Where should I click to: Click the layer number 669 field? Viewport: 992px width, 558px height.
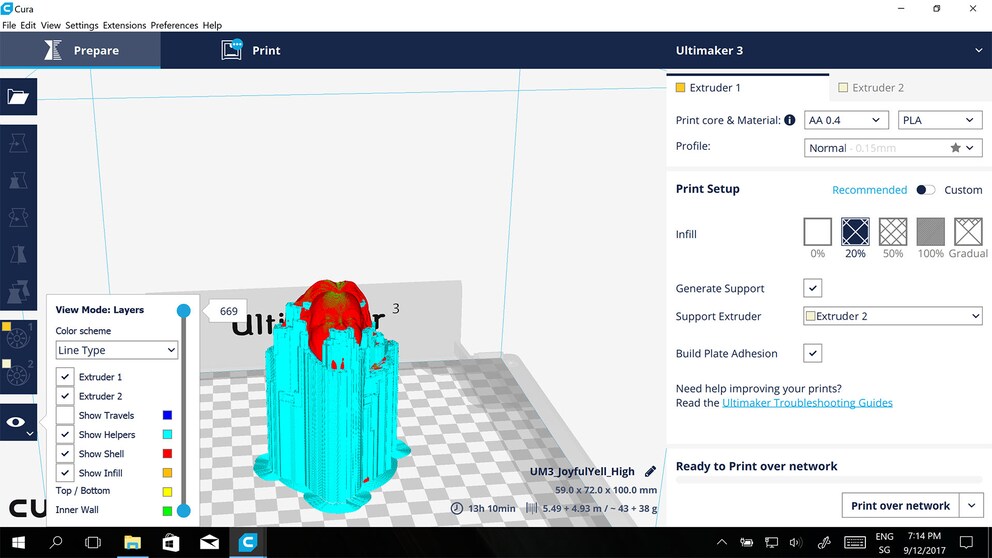click(228, 311)
